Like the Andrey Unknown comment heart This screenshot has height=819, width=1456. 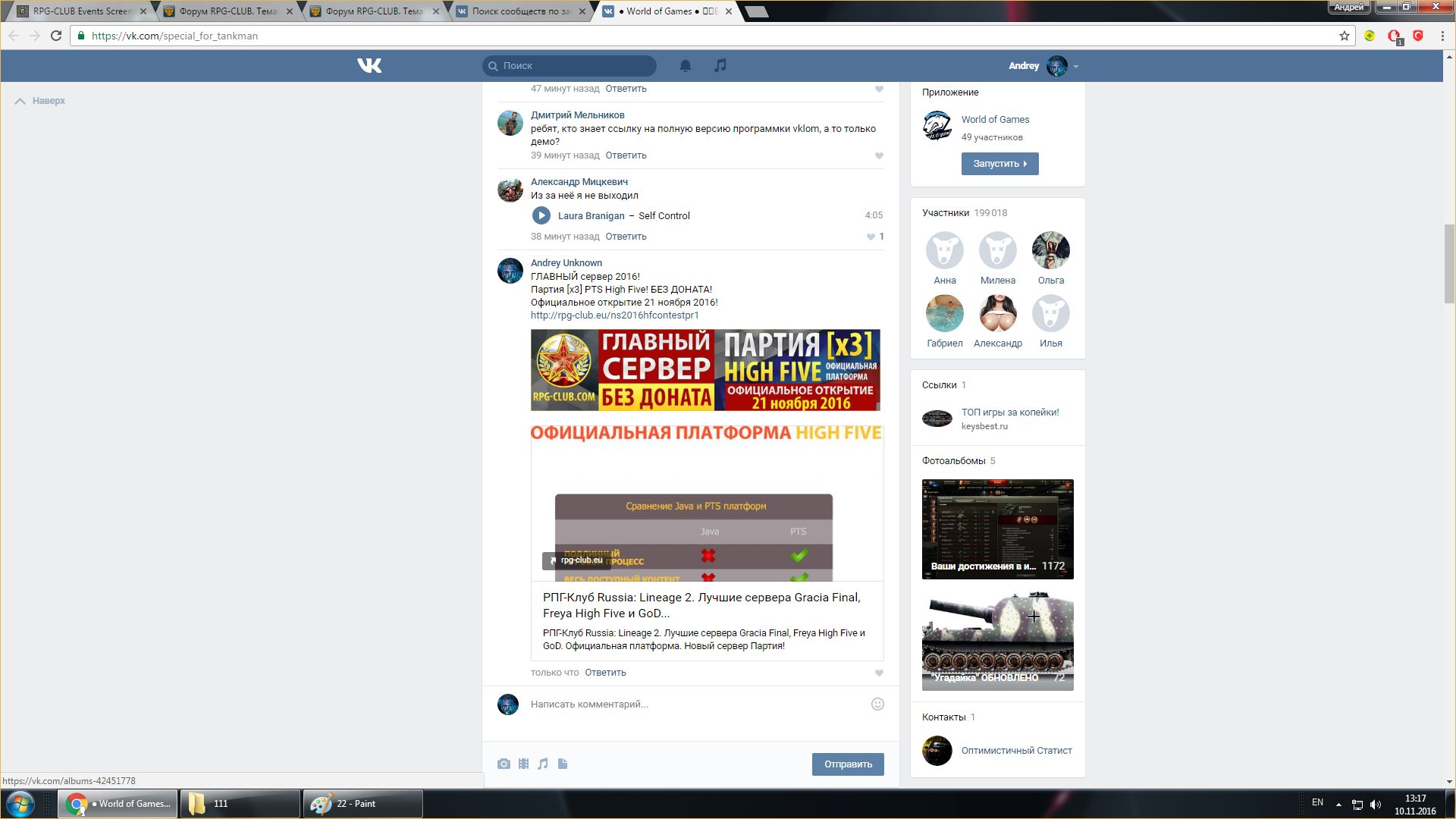coord(879,673)
